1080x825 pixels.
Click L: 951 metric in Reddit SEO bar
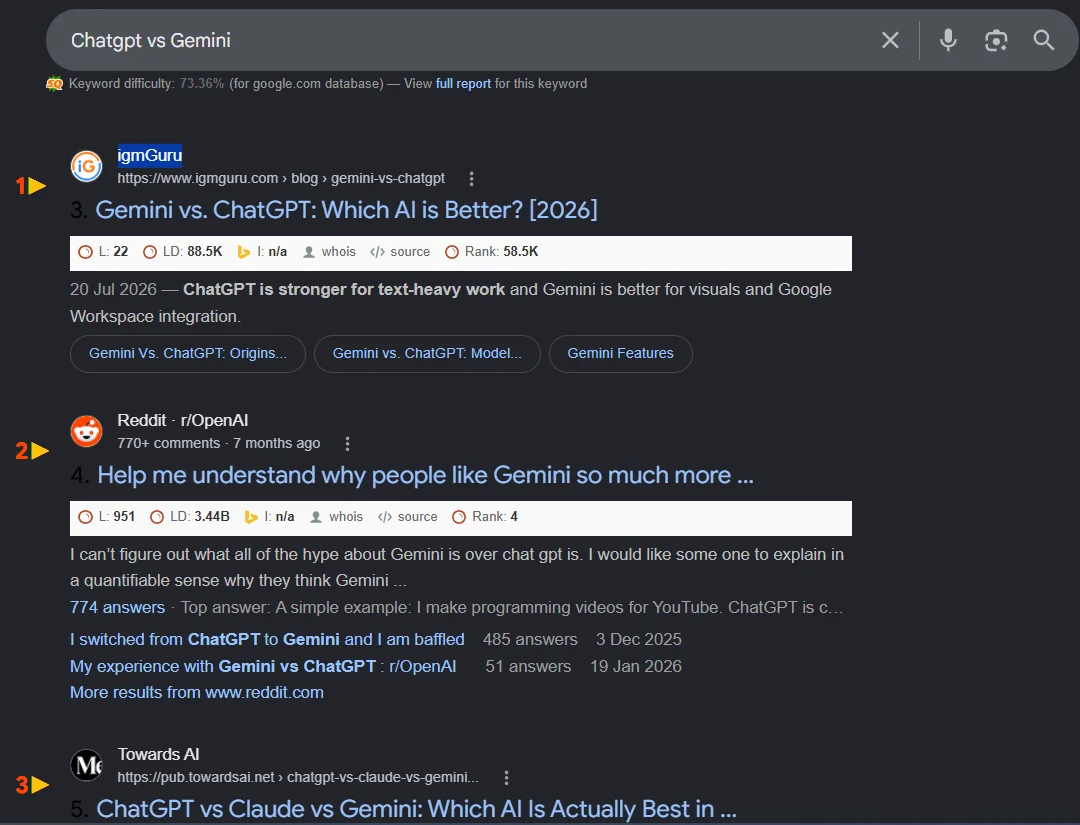point(107,517)
